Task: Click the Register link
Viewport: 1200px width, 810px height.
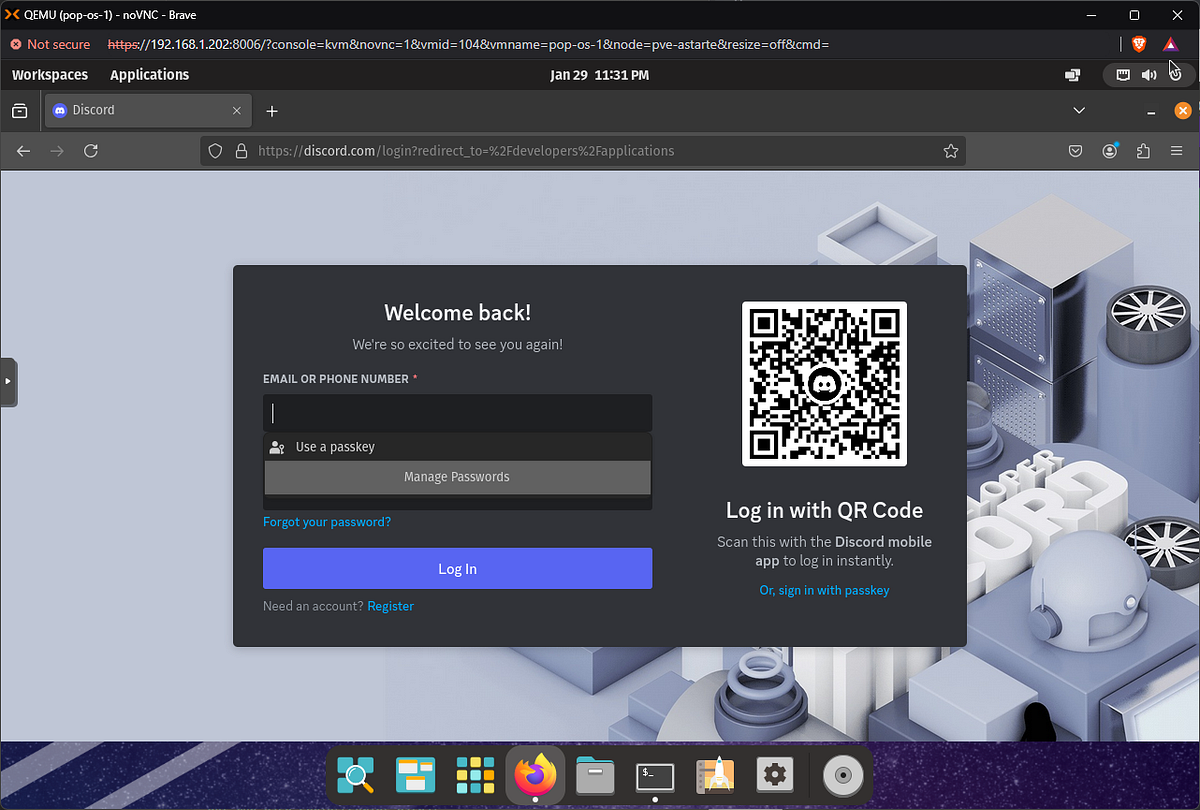Action: pyautogui.click(x=390, y=606)
